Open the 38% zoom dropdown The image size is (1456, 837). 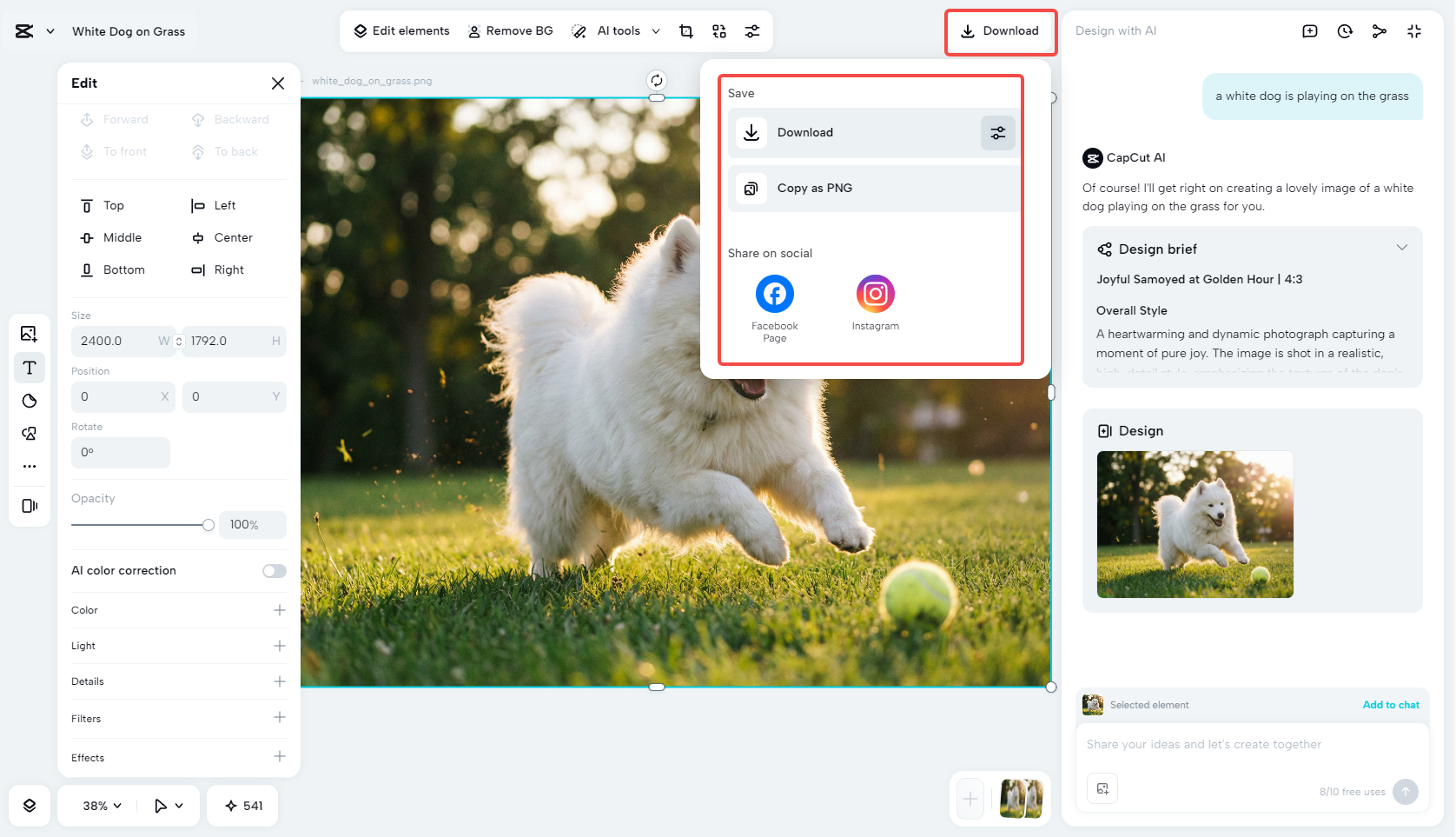click(102, 806)
